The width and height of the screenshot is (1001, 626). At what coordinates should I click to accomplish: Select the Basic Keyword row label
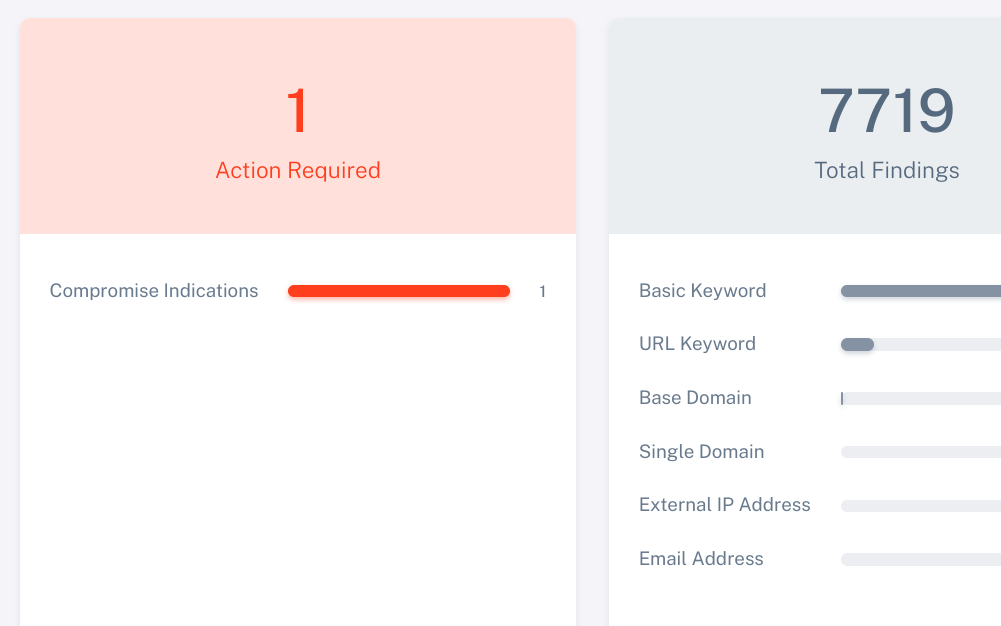pyautogui.click(x=702, y=291)
